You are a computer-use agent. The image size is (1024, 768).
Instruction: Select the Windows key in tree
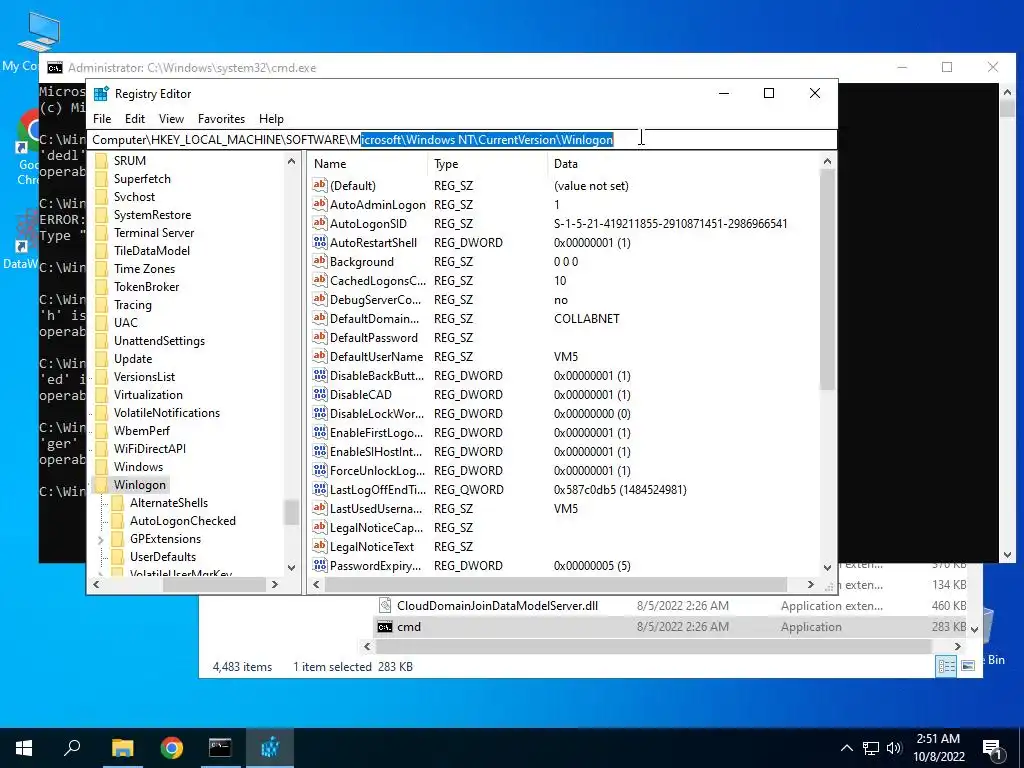pos(138,467)
